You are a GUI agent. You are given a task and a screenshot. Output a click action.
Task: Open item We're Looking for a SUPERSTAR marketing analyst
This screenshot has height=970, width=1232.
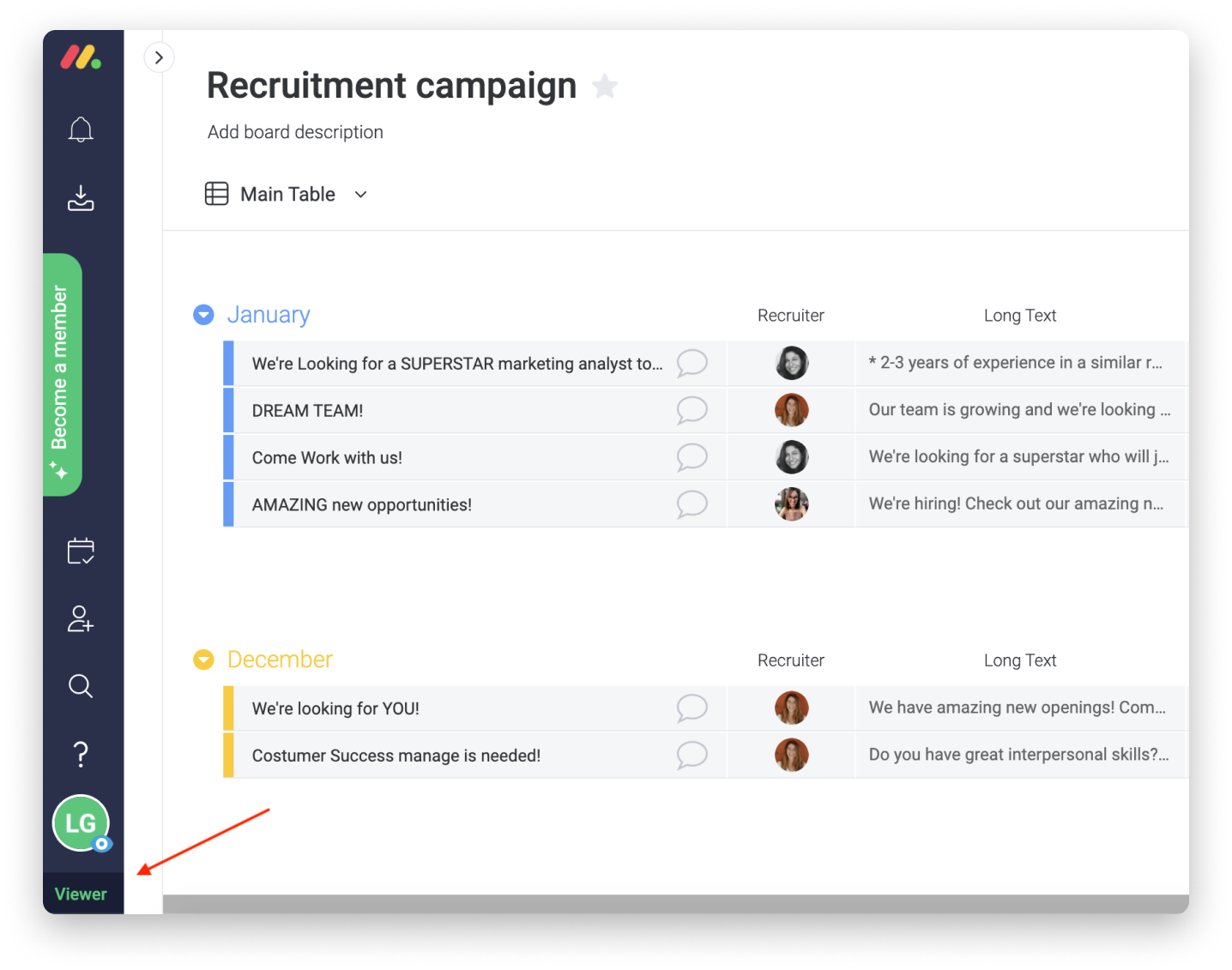457,364
